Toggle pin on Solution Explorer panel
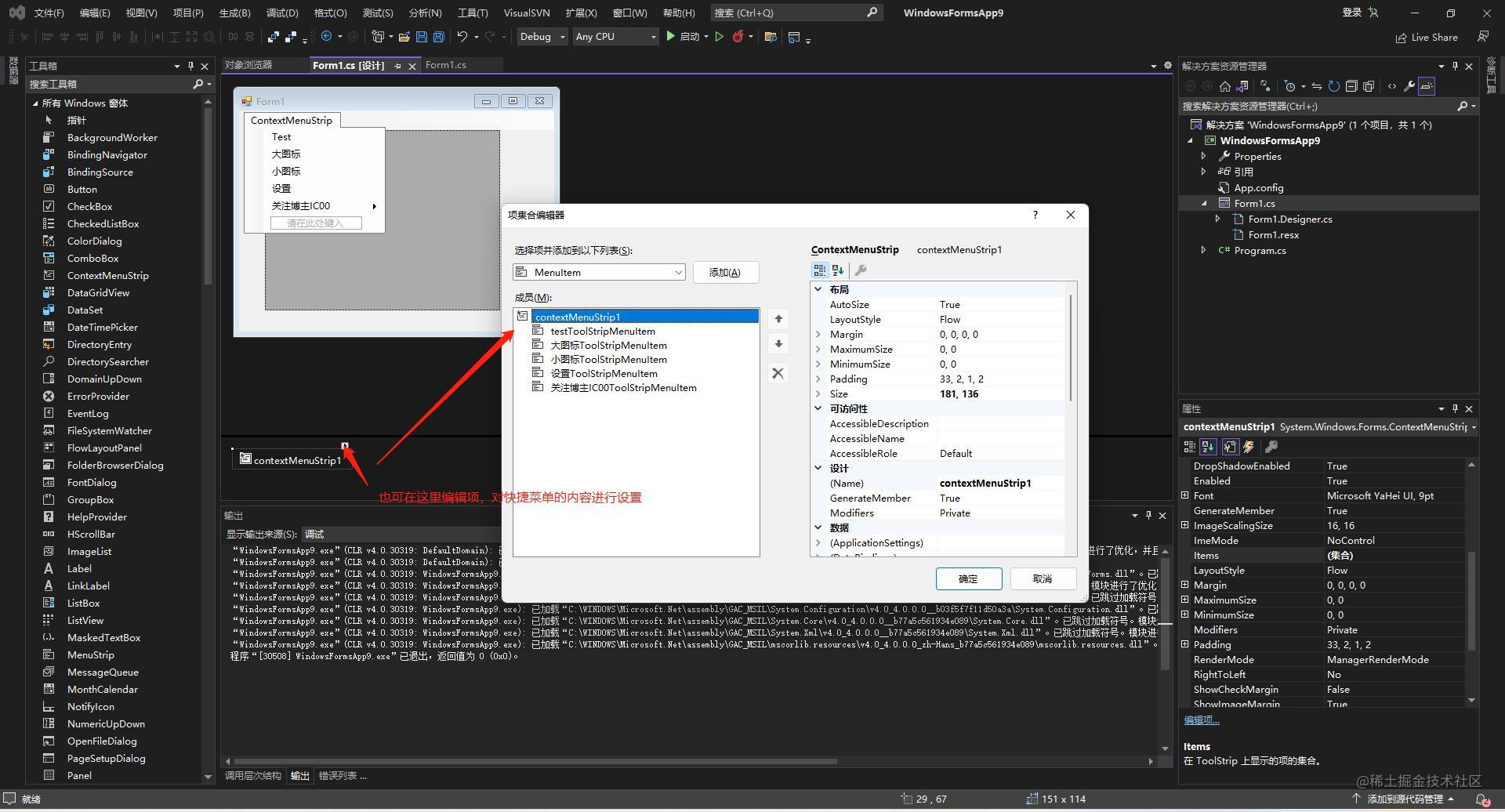 tap(1455, 66)
